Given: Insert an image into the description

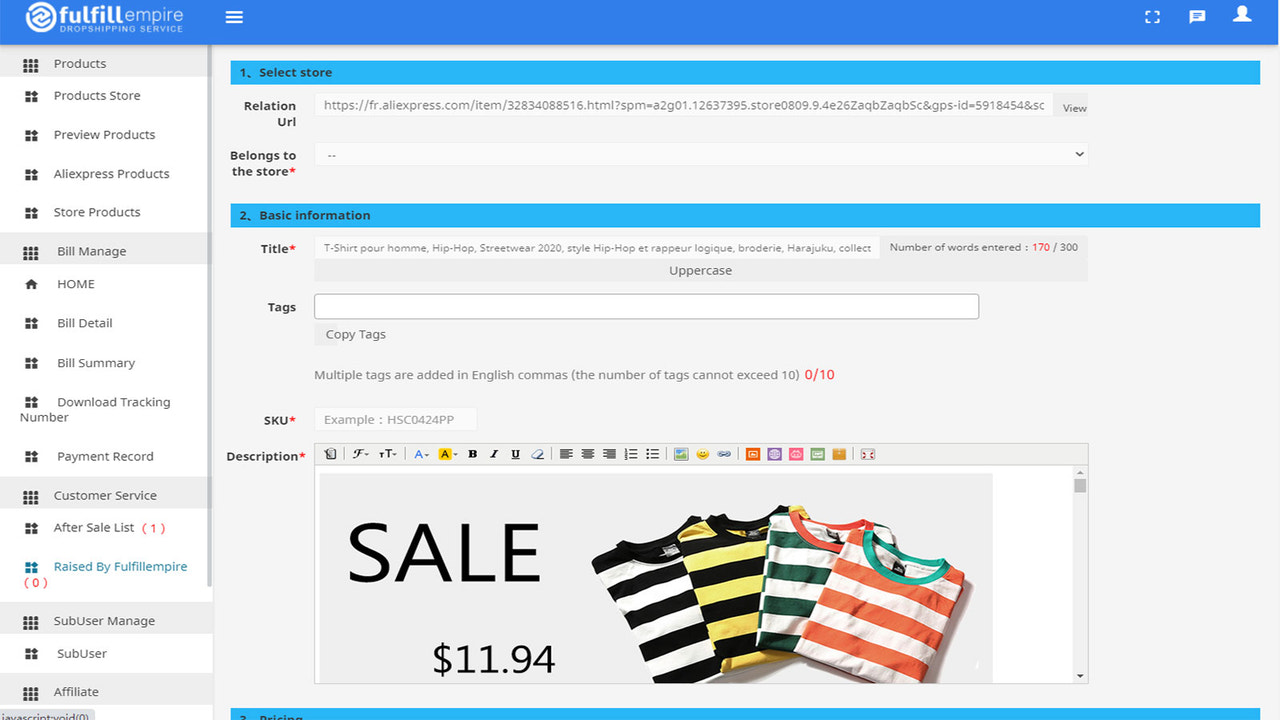Looking at the screenshot, I should [681, 454].
